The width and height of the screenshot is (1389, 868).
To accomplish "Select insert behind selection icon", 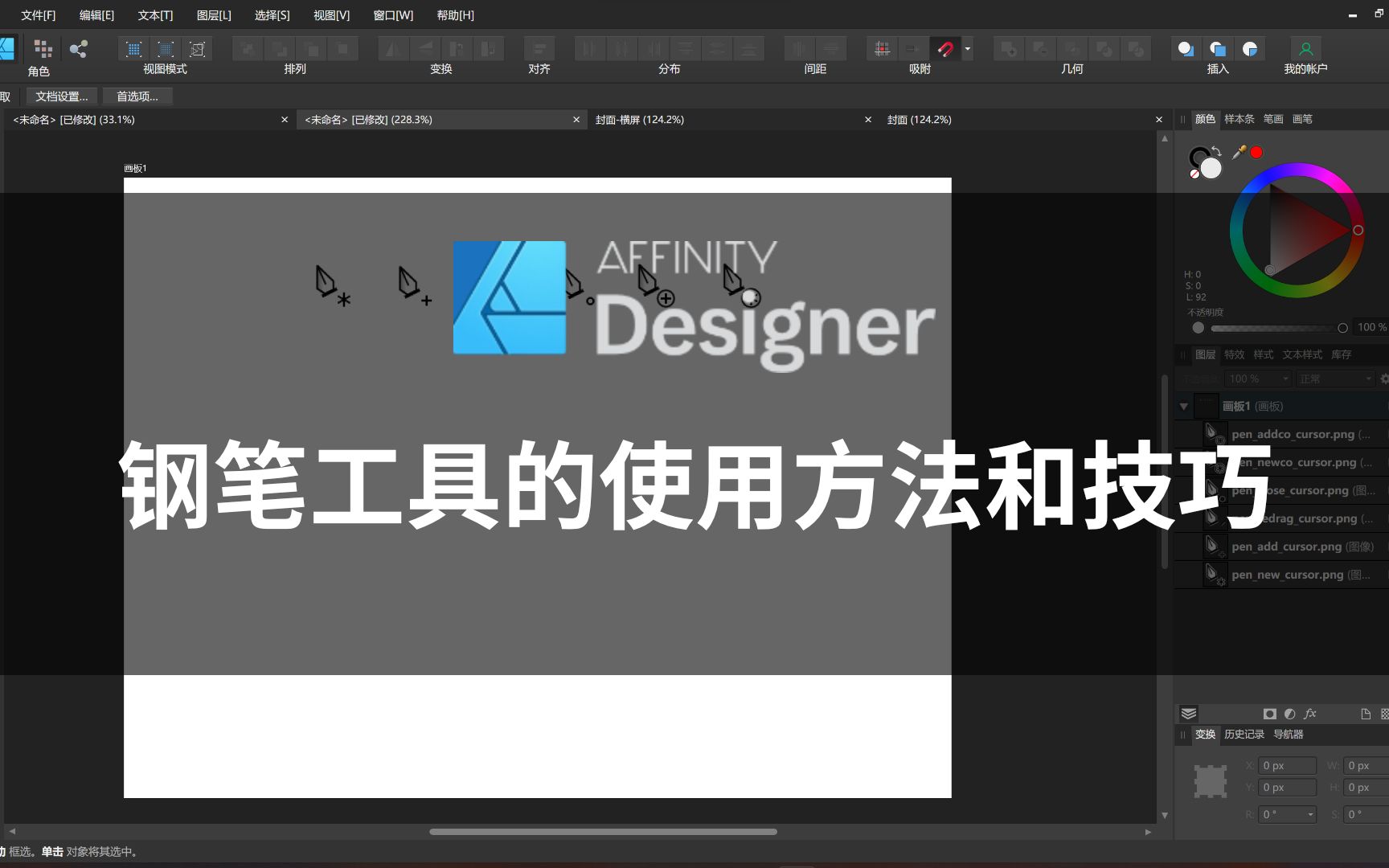I will pyautogui.click(x=1186, y=49).
